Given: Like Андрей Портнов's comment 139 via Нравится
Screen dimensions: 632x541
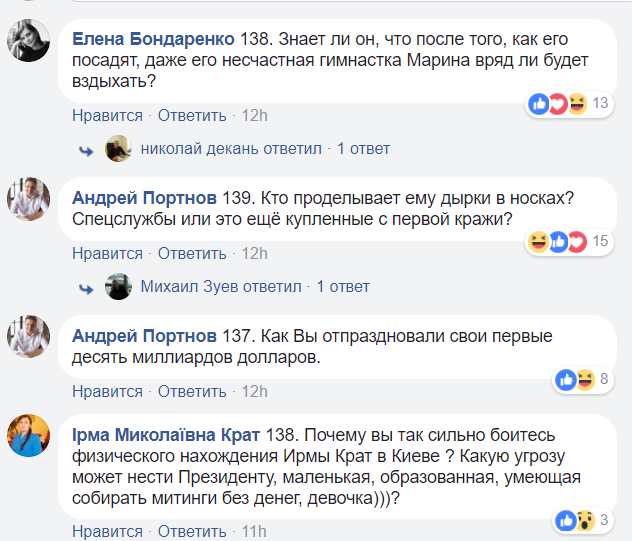Looking at the screenshot, I should [107, 253].
